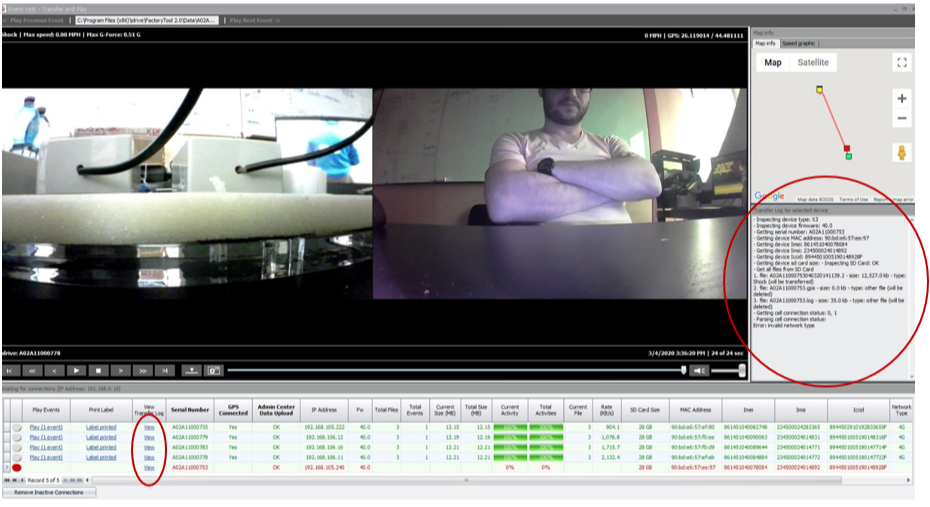The image size is (930, 507).
Task: Click gray status indicator for A02A11000779
Action: click(17, 437)
